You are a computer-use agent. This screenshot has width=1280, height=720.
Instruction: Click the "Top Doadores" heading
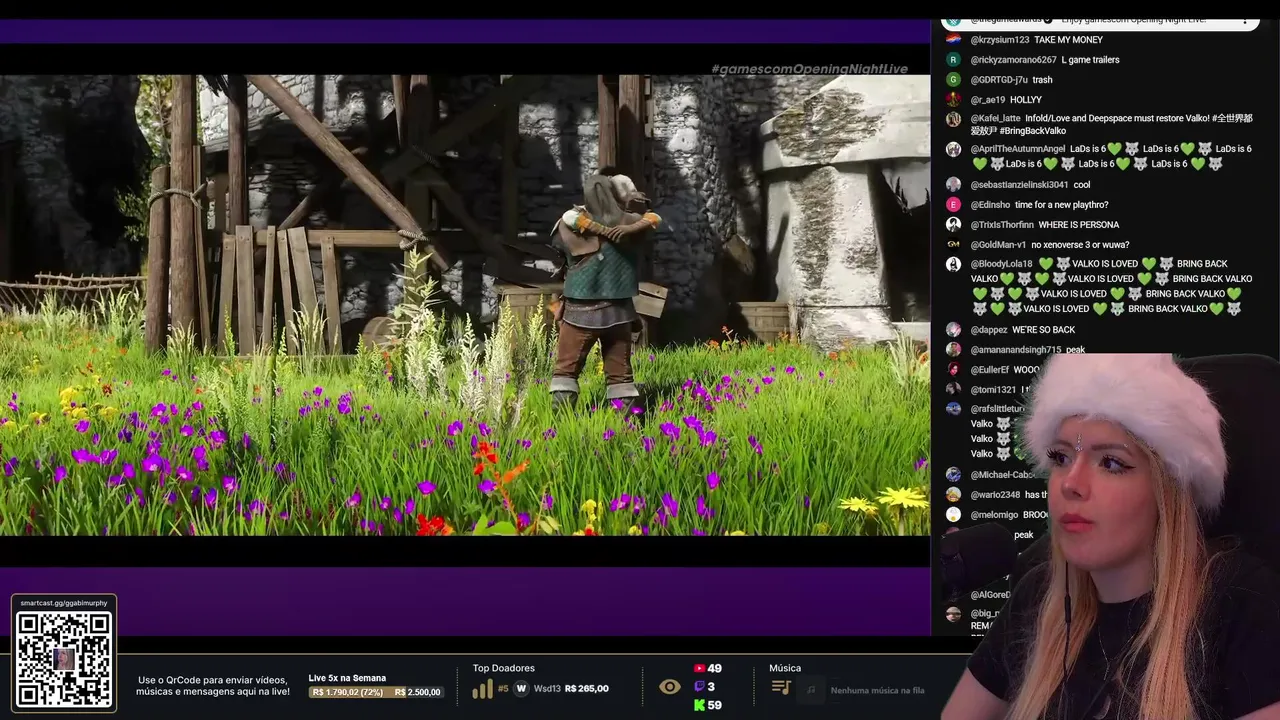[x=503, y=668]
